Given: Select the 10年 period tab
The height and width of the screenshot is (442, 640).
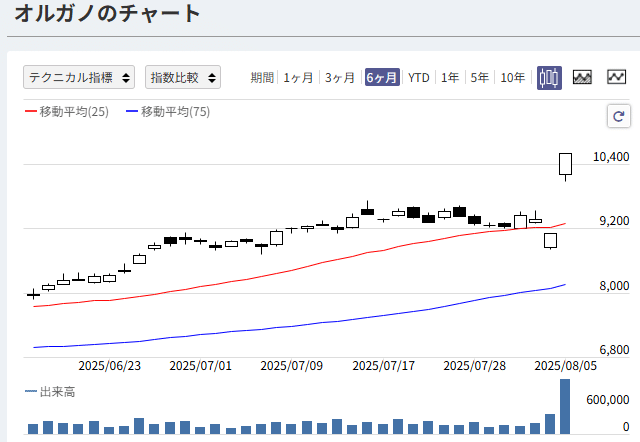Looking at the screenshot, I should [x=513, y=78].
